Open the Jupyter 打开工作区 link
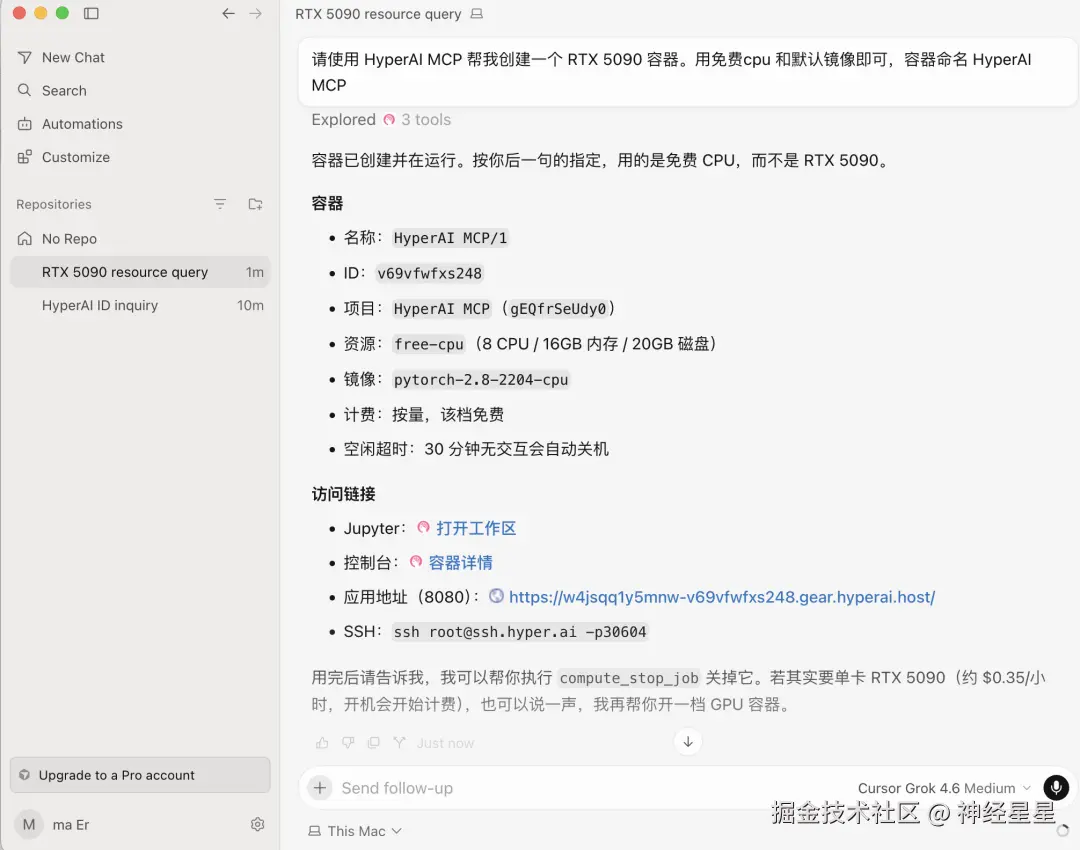 point(476,528)
